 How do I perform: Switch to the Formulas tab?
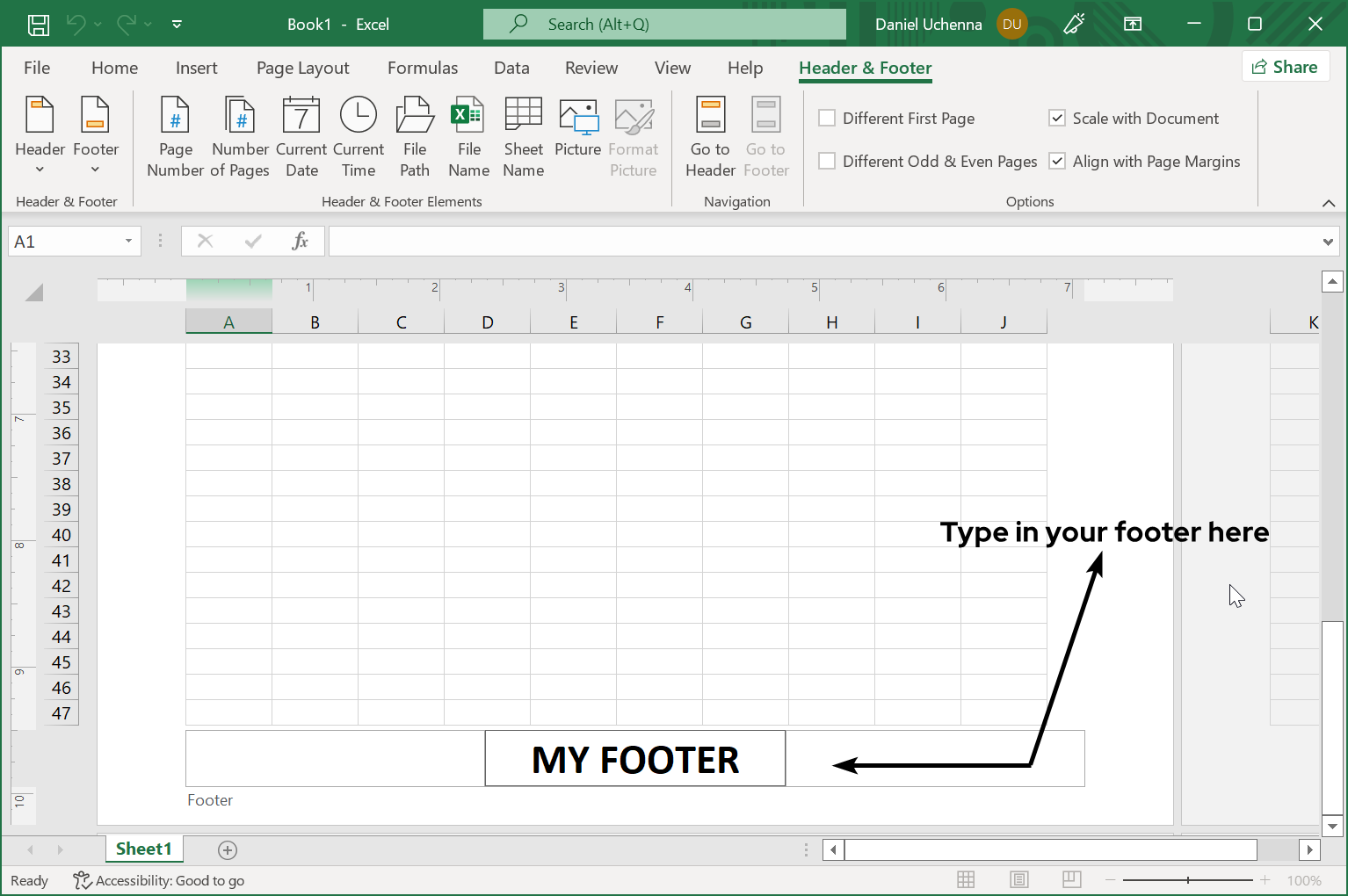423,69
